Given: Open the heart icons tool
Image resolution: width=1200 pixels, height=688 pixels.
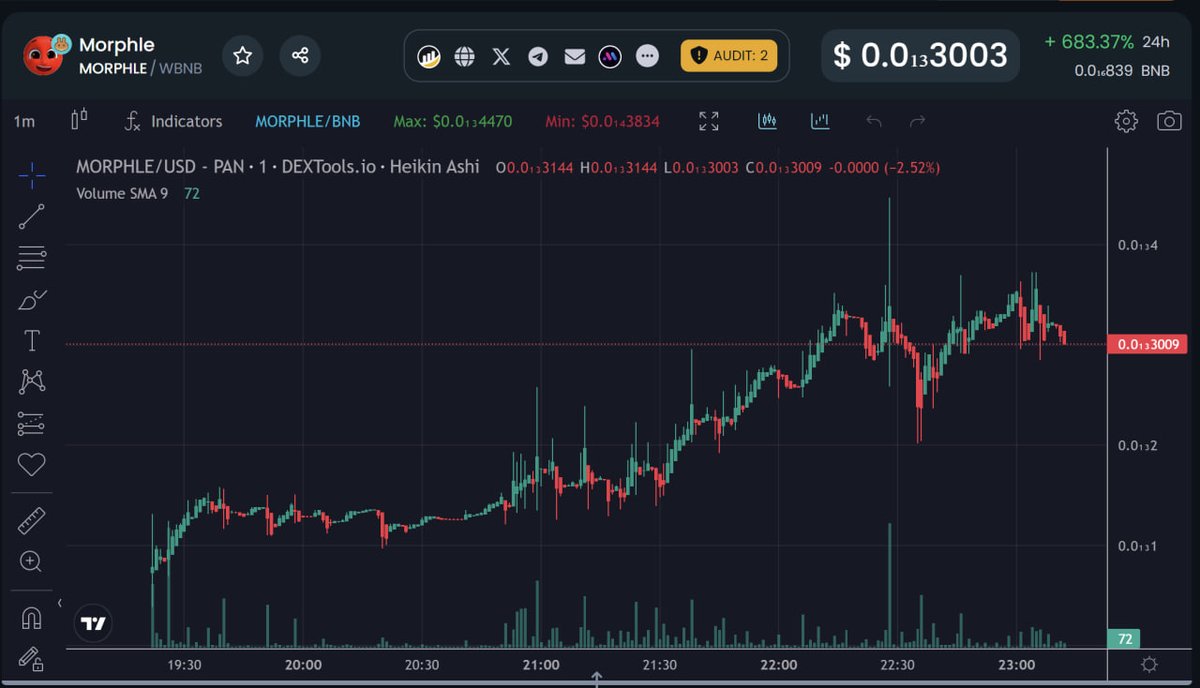Looking at the screenshot, I should [x=32, y=464].
